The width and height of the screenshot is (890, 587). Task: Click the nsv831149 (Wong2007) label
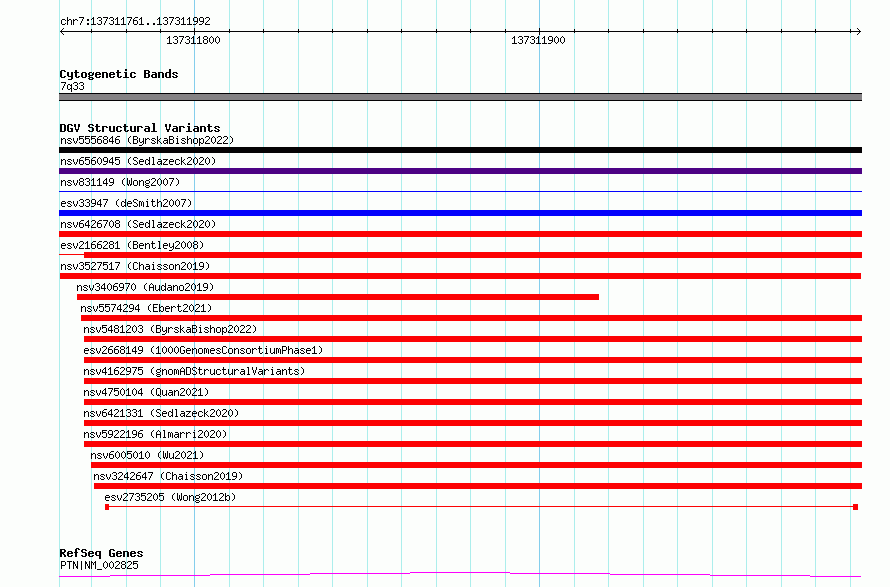[120, 182]
